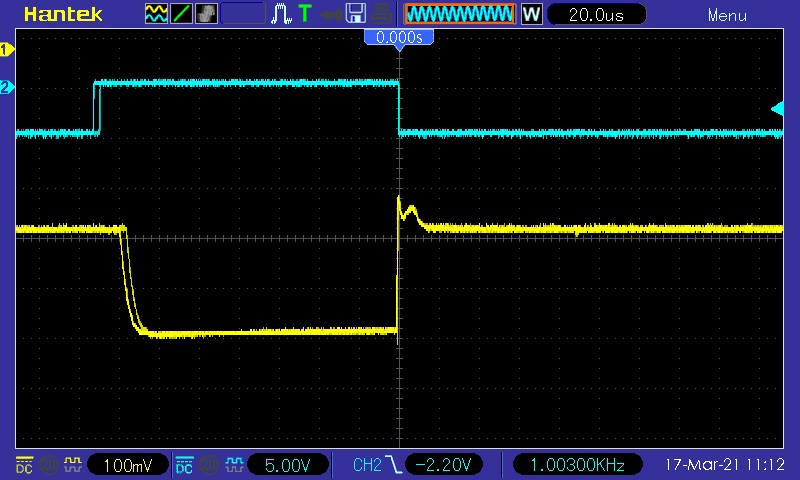This screenshot has height=480, width=800.
Task: Click the printer icon in top bar
Action: pyautogui.click(x=381, y=14)
